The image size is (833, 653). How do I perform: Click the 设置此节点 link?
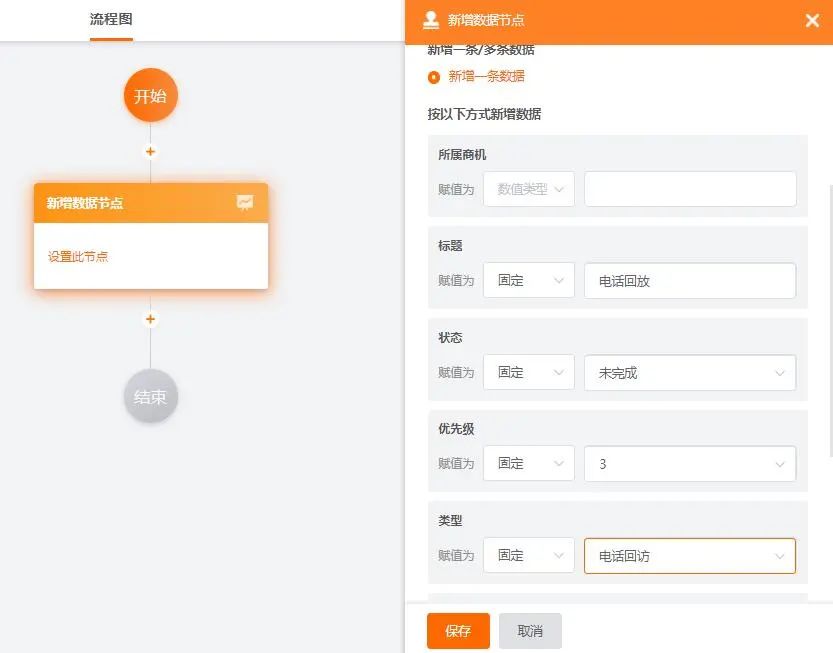click(78, 257)
